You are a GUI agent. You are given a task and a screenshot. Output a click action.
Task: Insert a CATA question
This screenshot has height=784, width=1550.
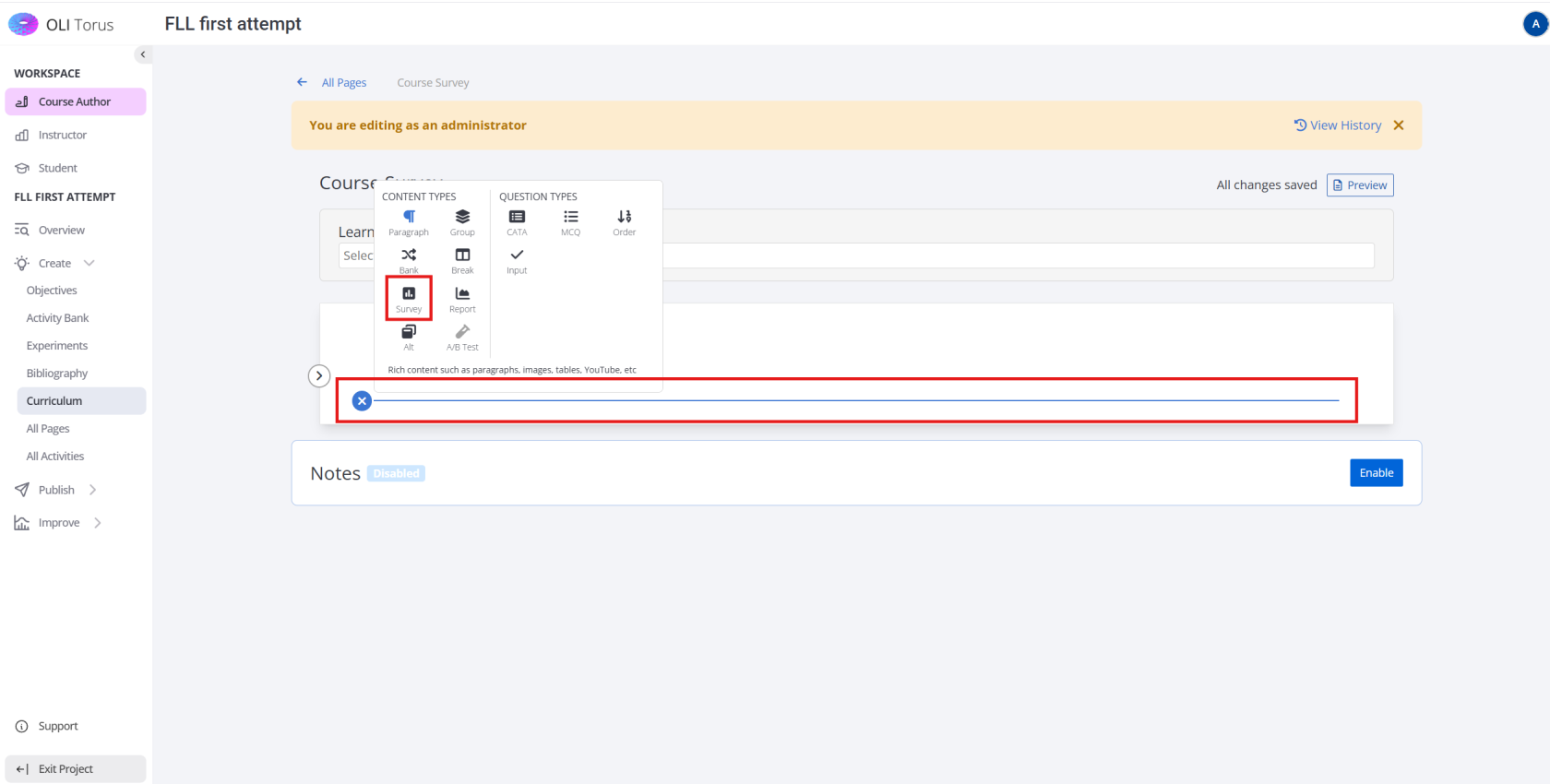[x=517, y=222]
